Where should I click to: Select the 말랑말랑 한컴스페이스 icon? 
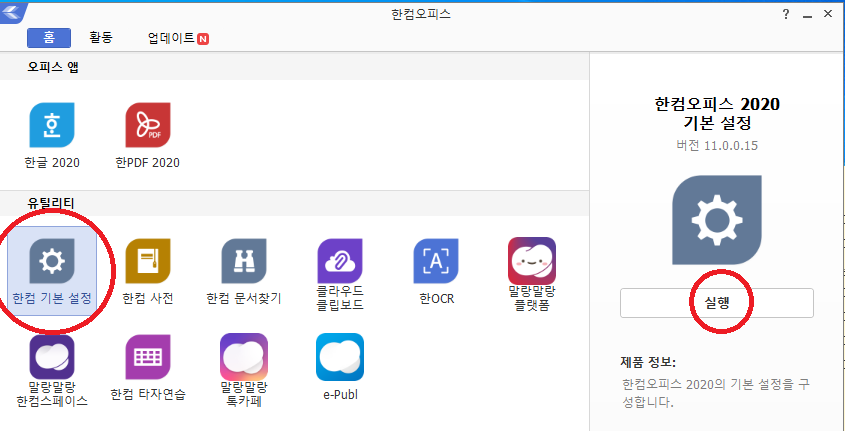click(x=52, y=357)
